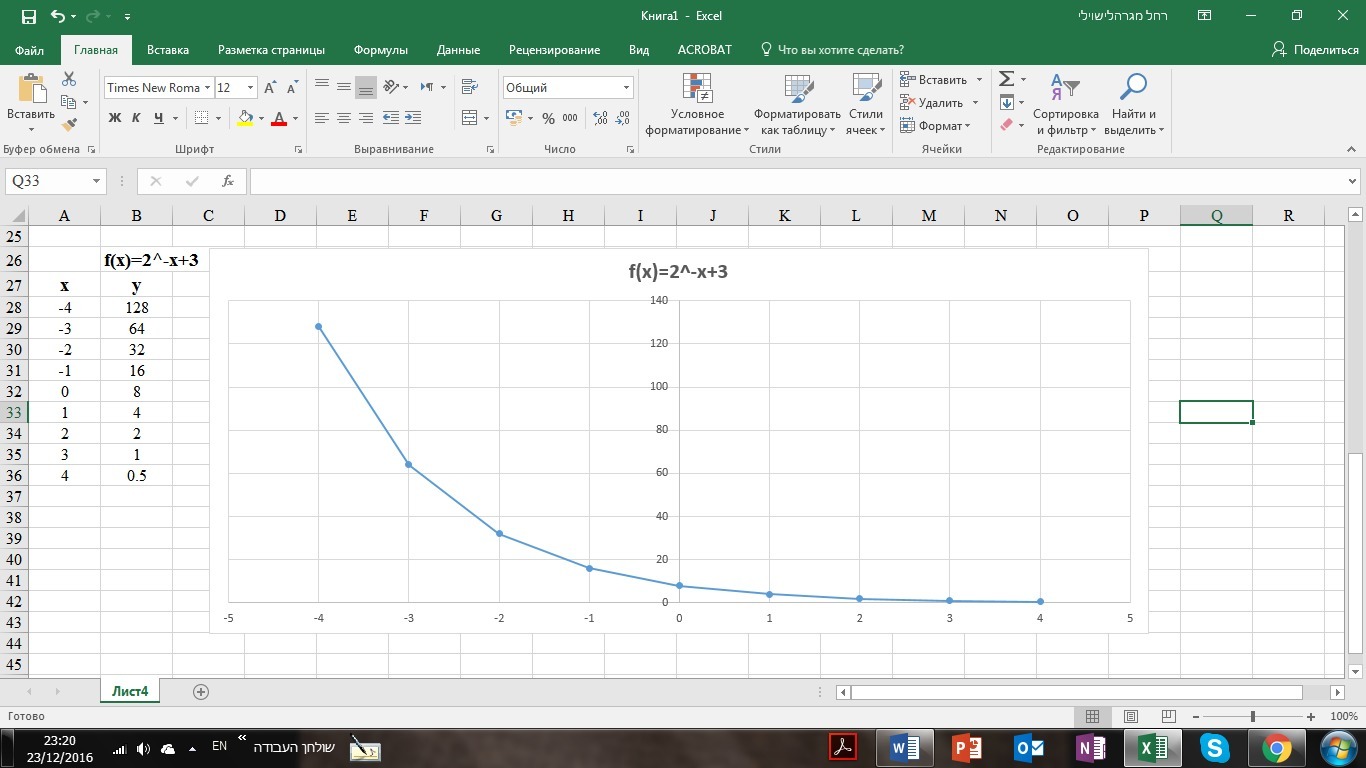This screenshot has width=1366, height=768.
Task: Click the increase font size icon
Action: tap(270, 88)
